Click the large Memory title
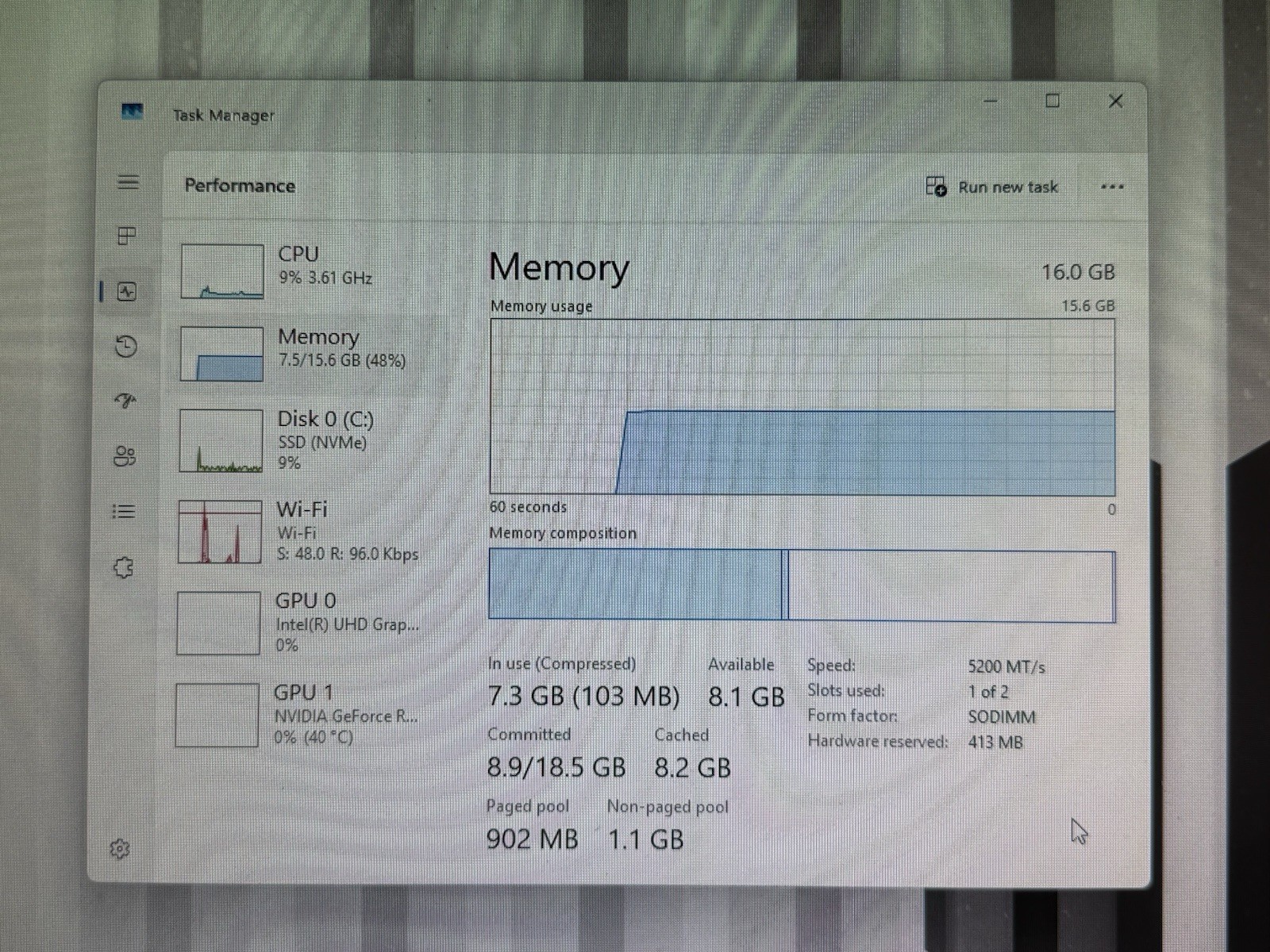This screenshot has height=952, width=1270. coord(559,268)
